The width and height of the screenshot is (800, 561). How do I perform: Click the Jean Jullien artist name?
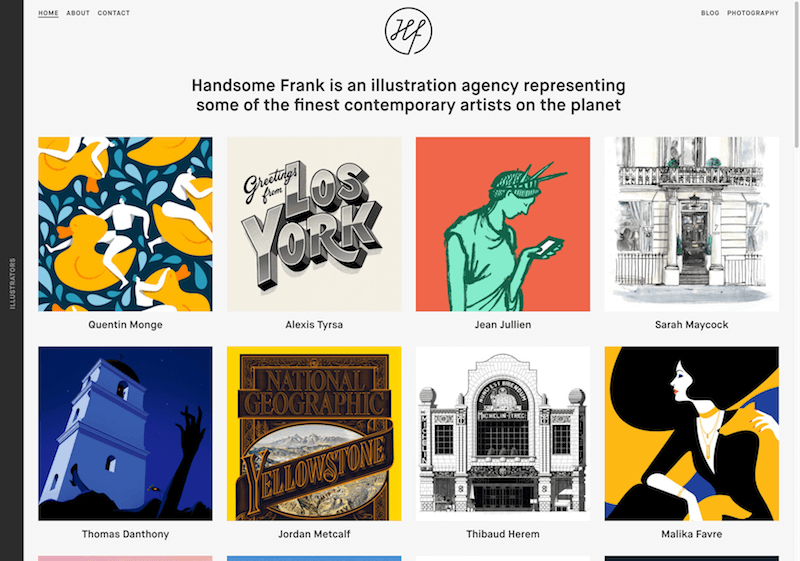tap(503, 325)
